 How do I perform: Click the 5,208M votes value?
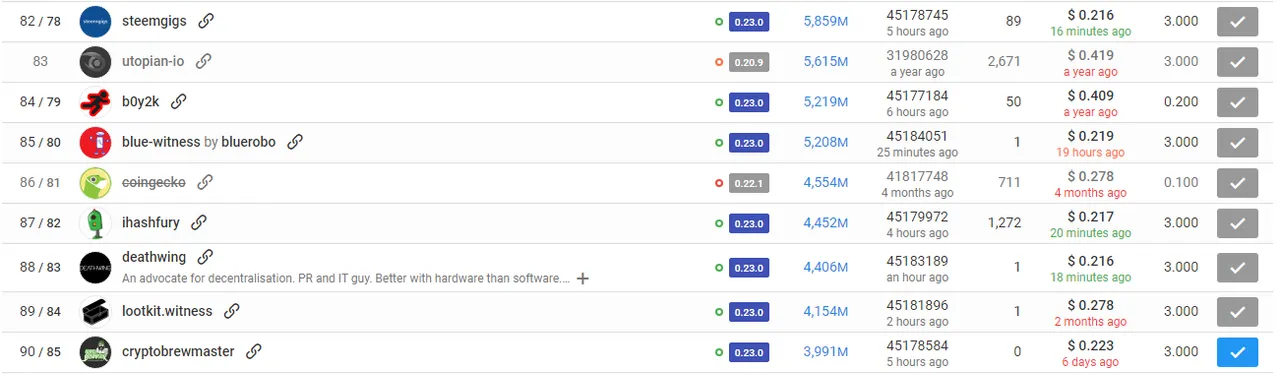click(826, 142)
